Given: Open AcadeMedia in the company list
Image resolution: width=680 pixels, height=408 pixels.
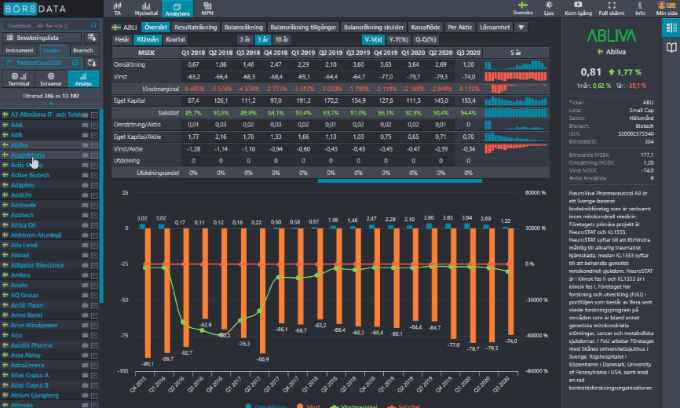Looking at the screenshot, I should coord(27,155).
